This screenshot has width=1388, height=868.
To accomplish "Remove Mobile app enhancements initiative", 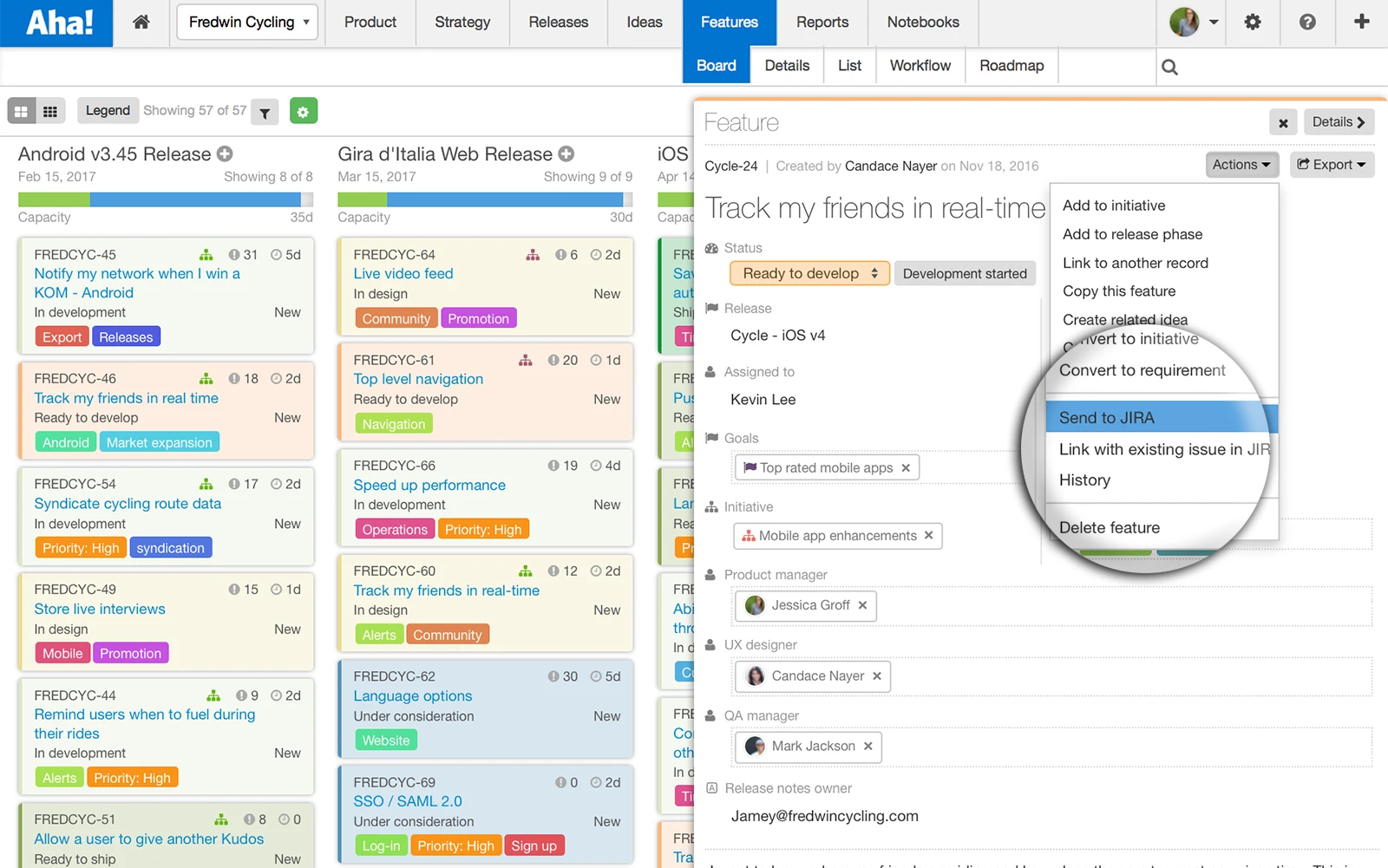I will click(x=929, y=535).
